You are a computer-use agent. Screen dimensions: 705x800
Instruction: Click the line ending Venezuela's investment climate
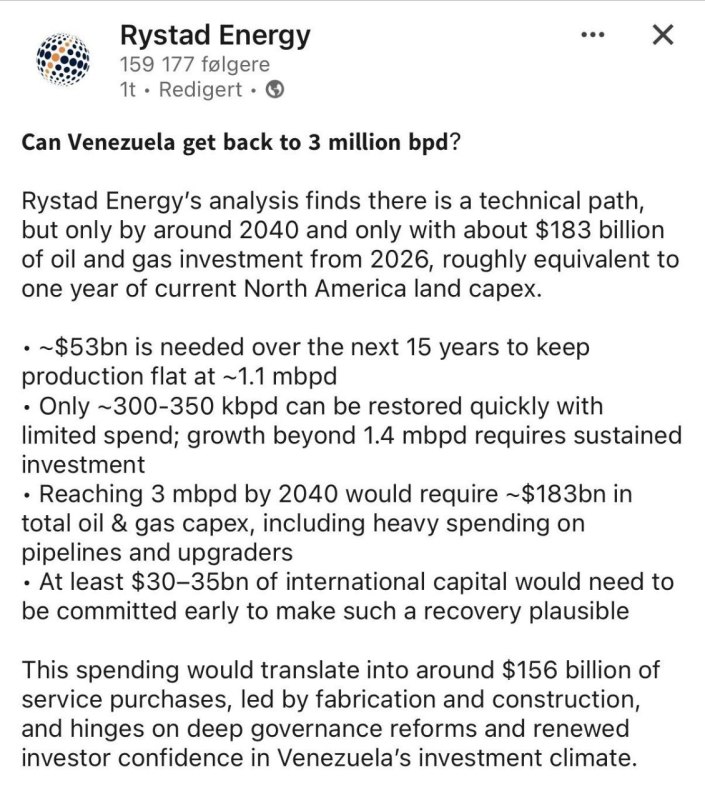(328, 758)
